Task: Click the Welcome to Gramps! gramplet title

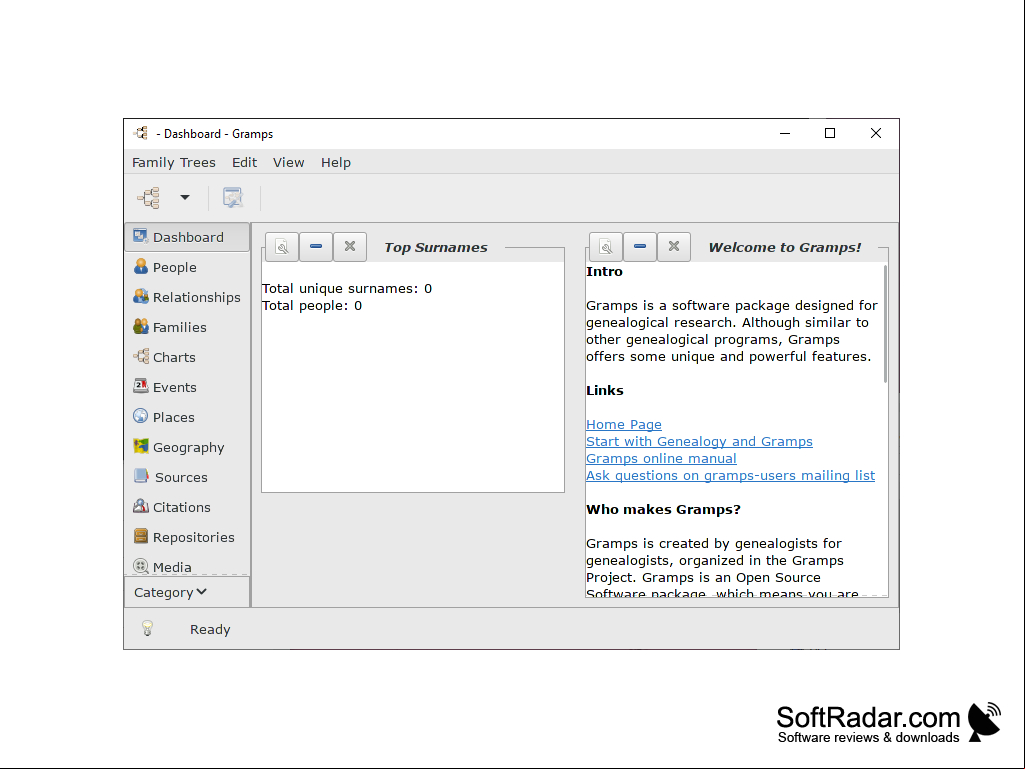Action: tap(784, 247)
